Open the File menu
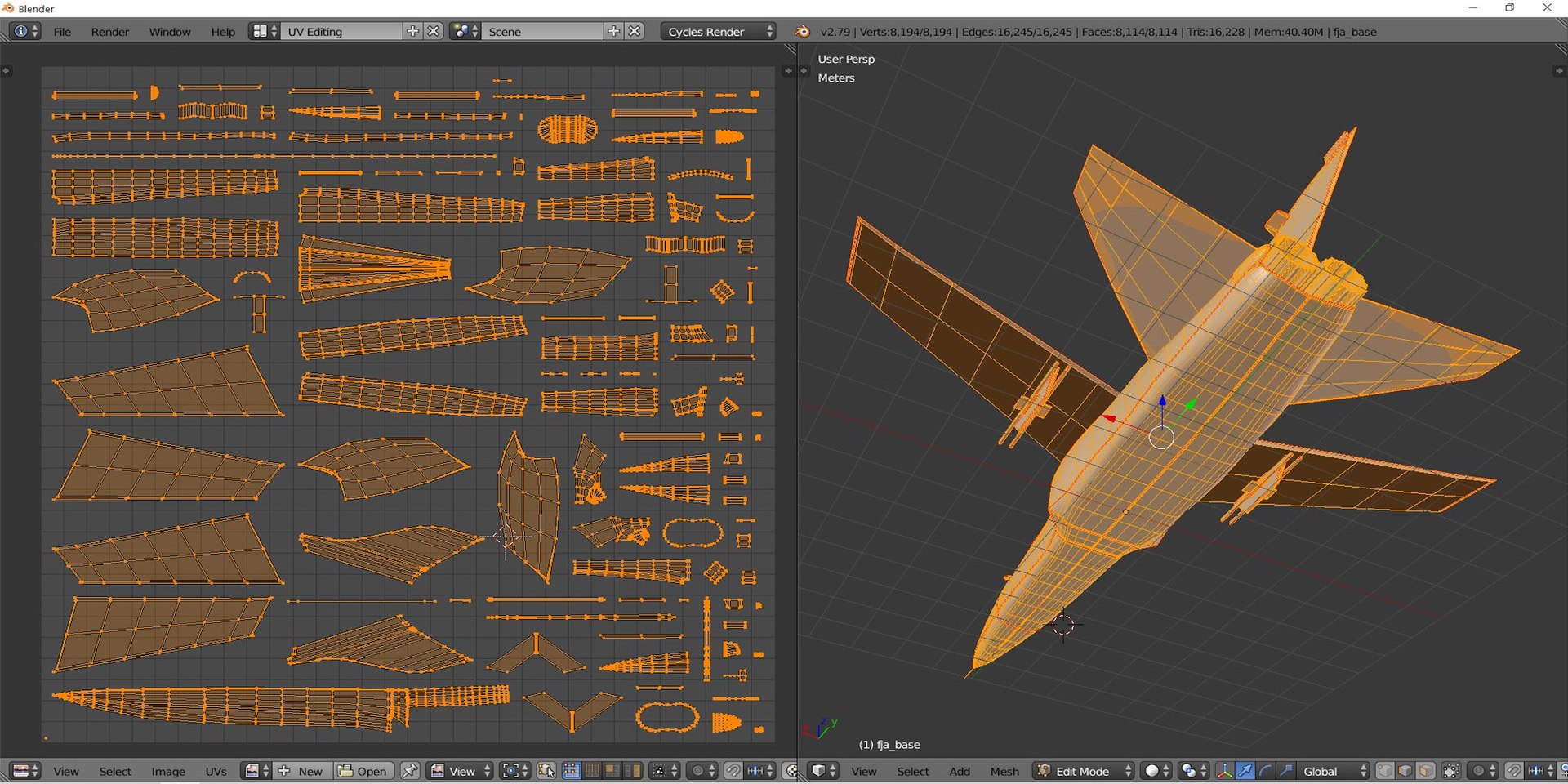1568x784 pixels. tap(62, 32)
